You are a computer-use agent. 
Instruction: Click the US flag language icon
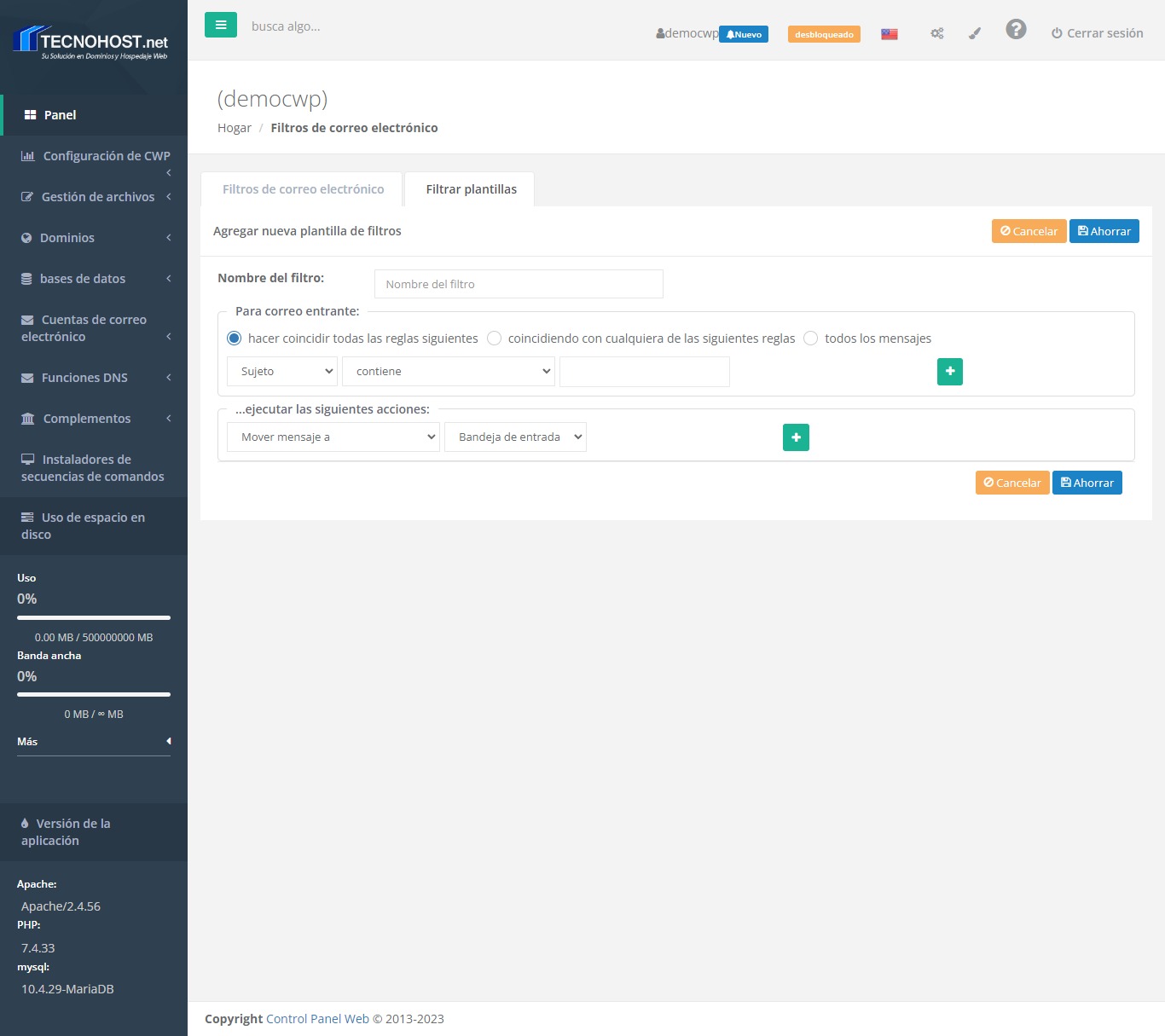(x=889, y=34)
